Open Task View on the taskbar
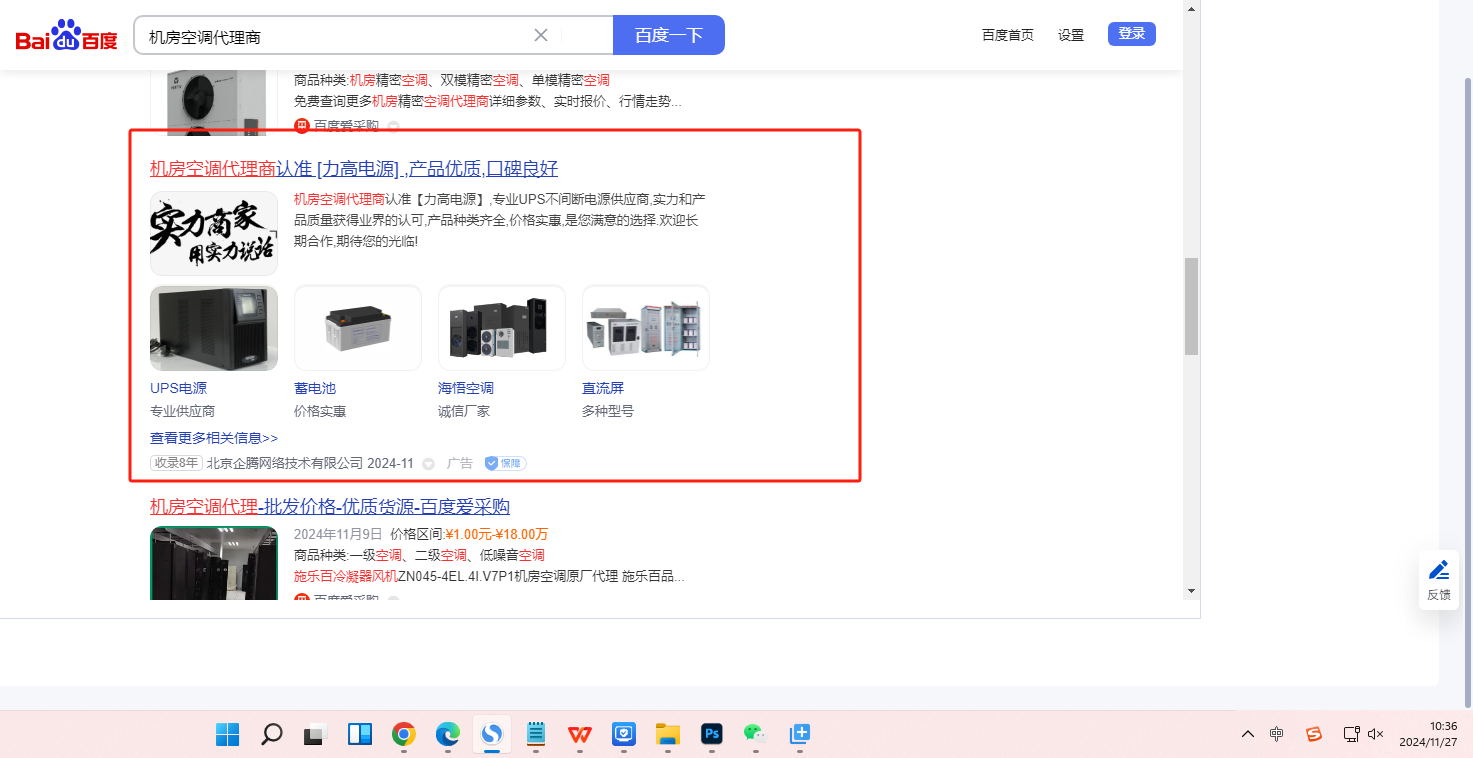The height and width of the screenshot is (758, 1473). click(316, 735)
